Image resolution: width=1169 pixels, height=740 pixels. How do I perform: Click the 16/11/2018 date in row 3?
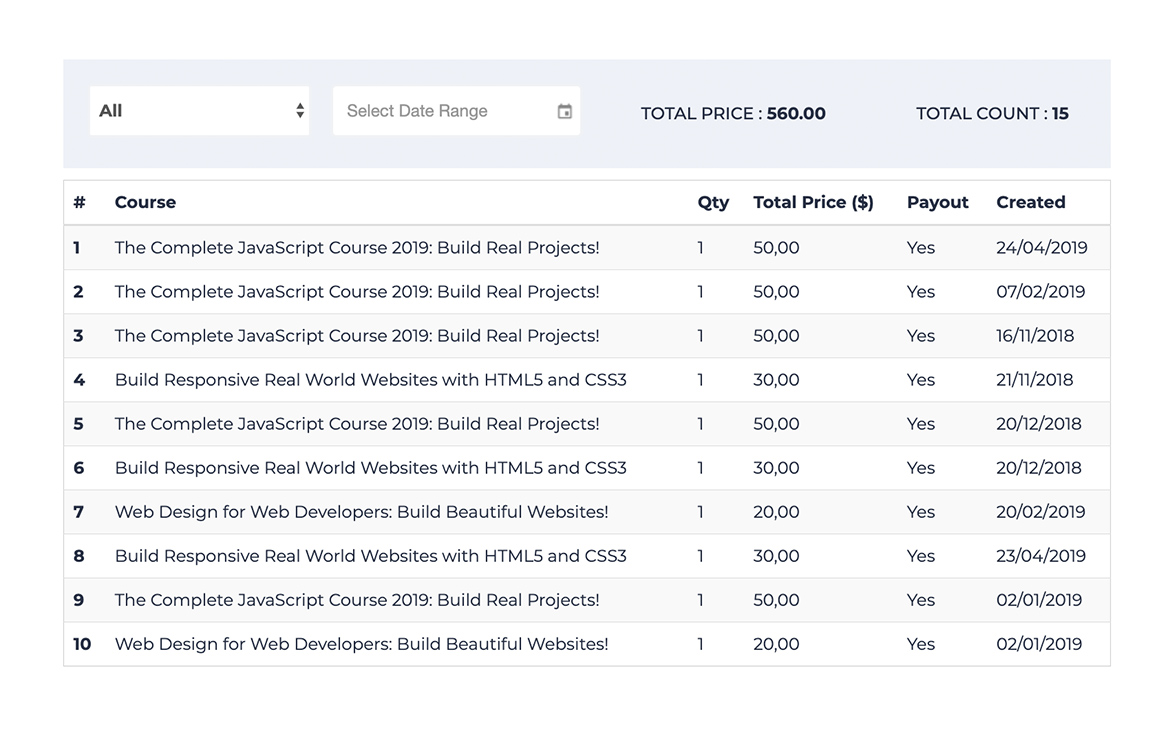tap(1035, 336)
